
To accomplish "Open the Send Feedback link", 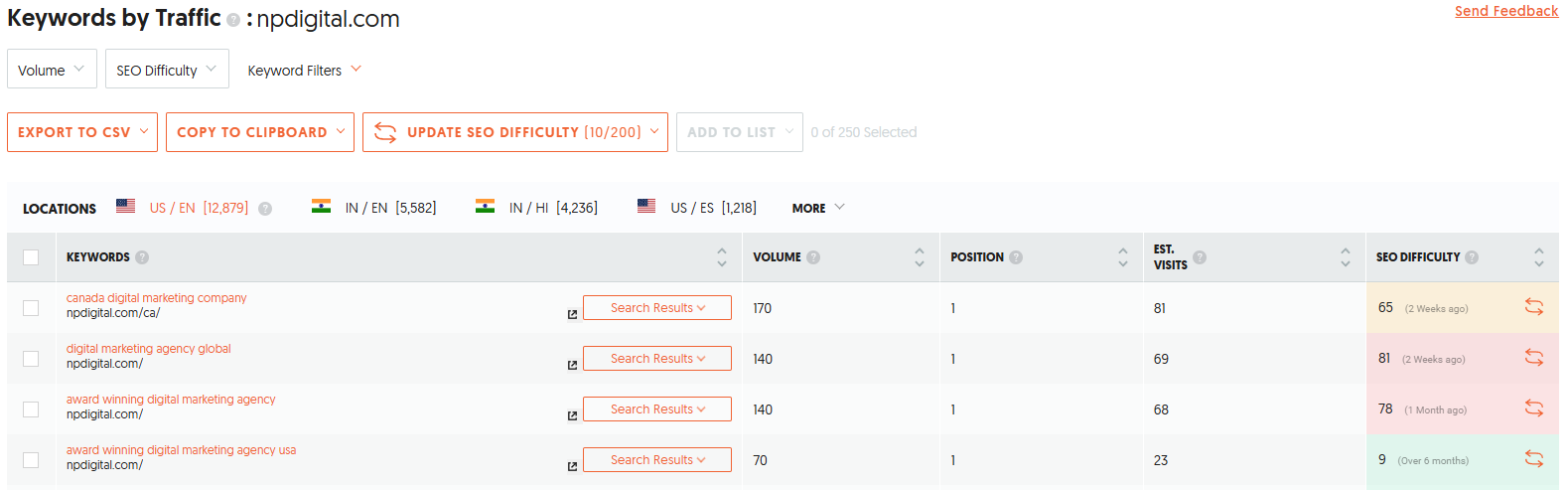I will pyautogui.click(x=1506, y=11).
